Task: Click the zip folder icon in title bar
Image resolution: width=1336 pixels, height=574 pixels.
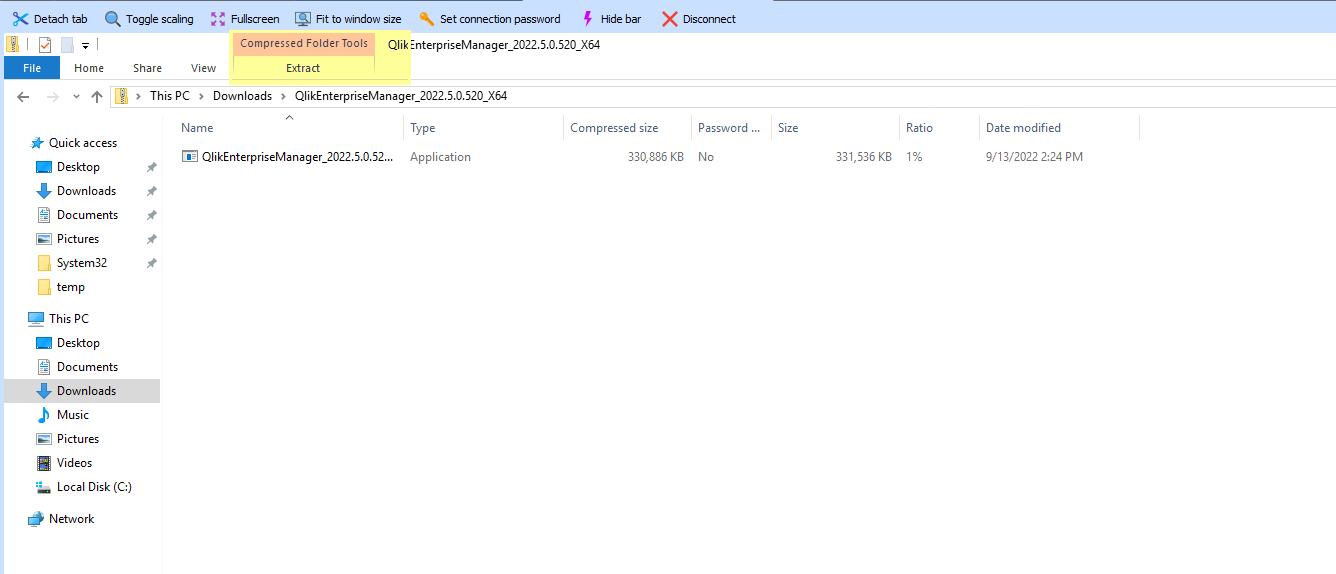Action: tap(12, 44)
